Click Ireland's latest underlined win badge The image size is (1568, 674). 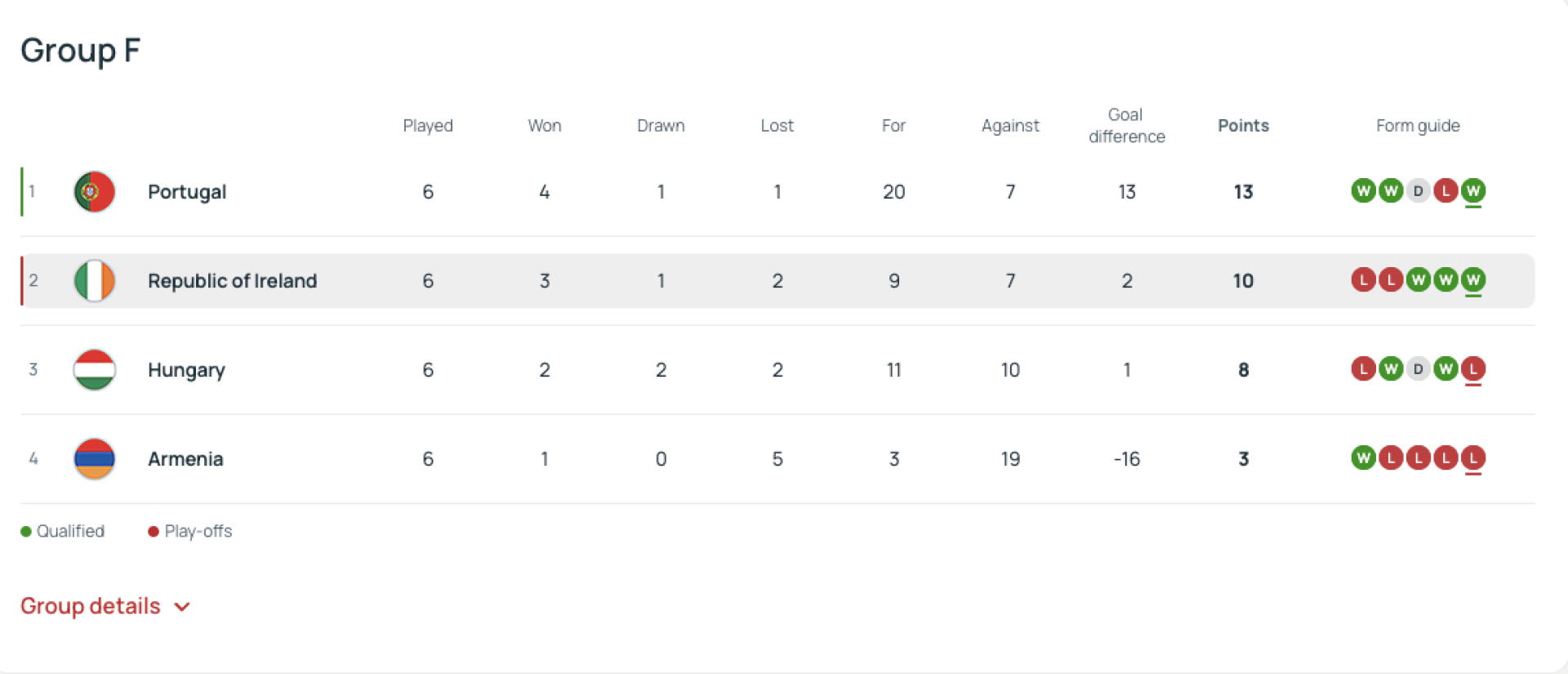click(x=1473, y=280)
